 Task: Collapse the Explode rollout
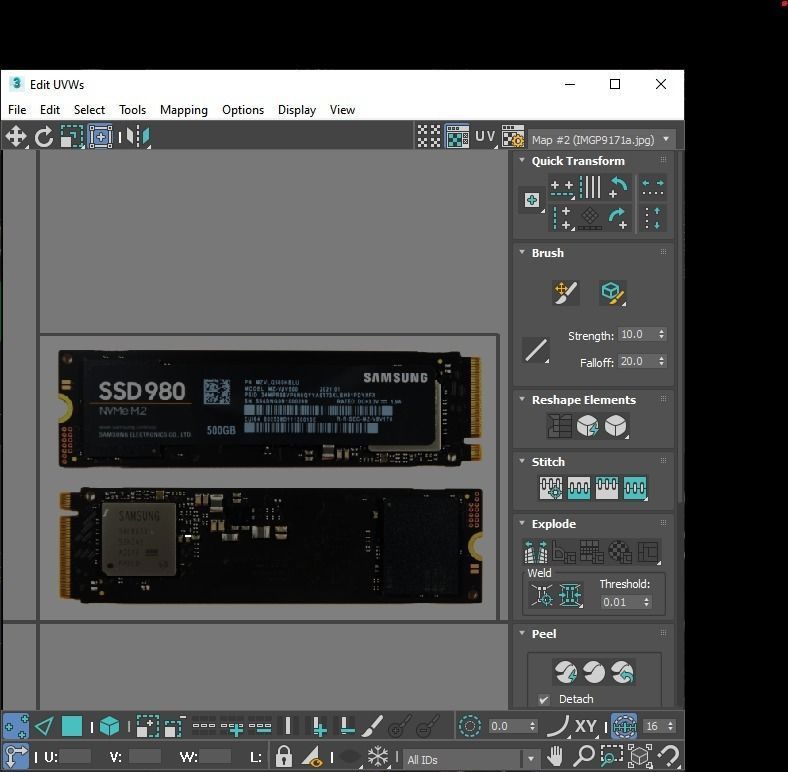[522, 523]
